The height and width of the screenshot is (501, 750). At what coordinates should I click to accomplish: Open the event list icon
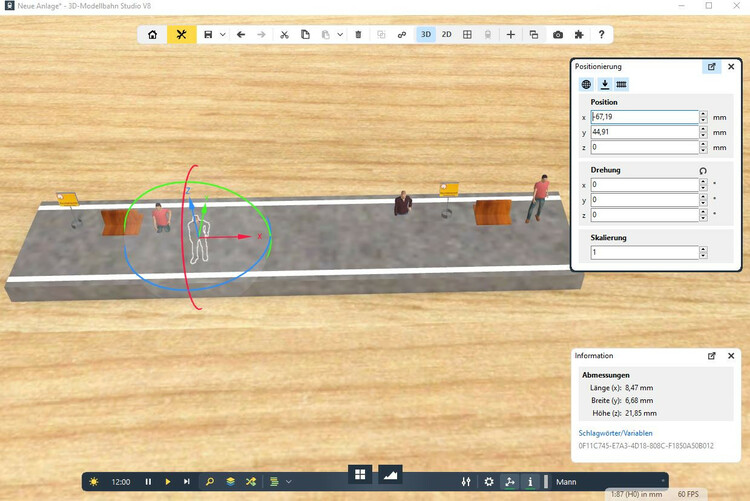[274, 482]
